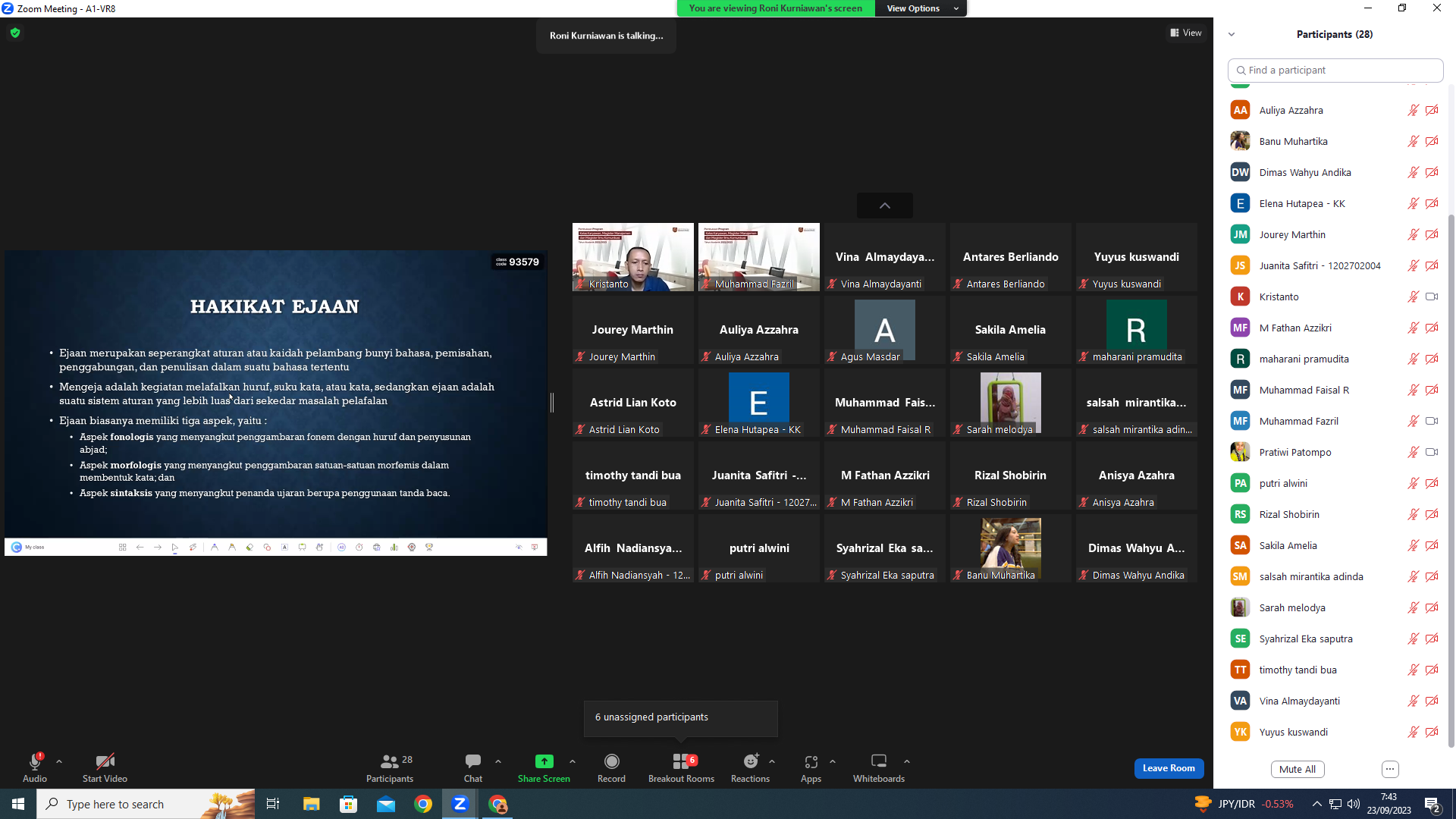Expand the arrow next to Whiteboards

[x=907, y=761]
